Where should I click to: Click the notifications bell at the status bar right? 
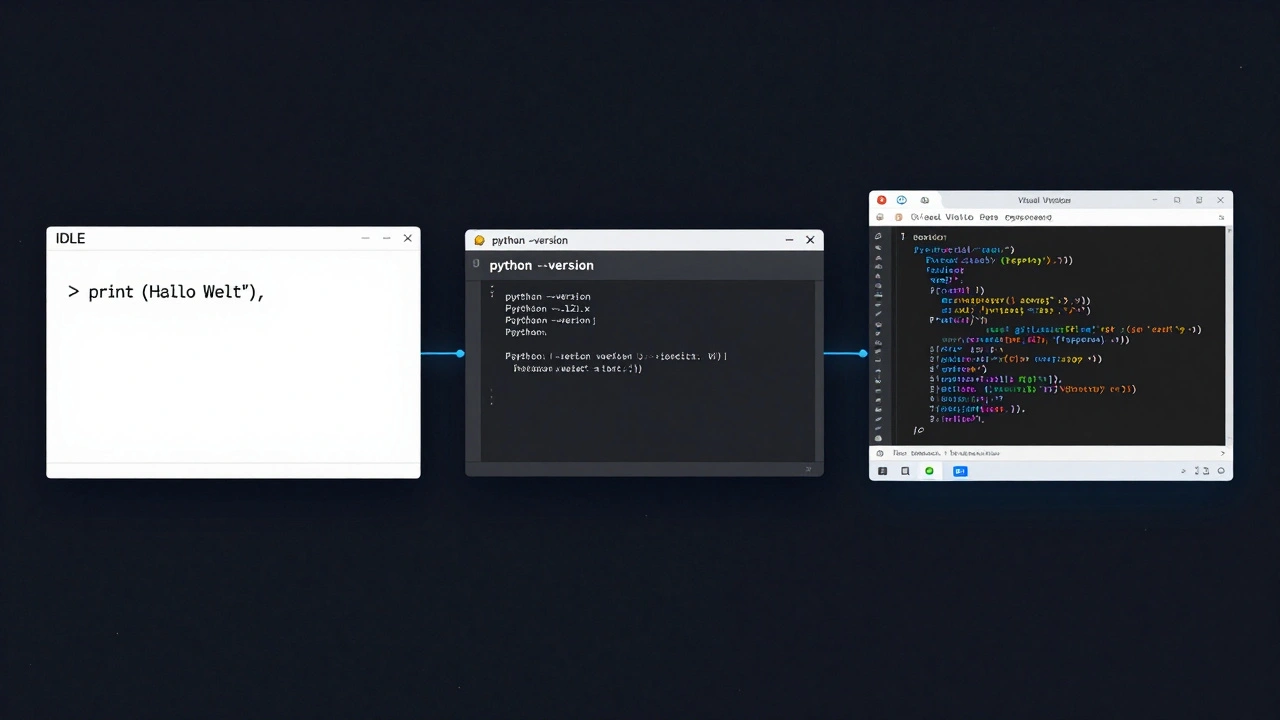click(x=1220, y=470)
